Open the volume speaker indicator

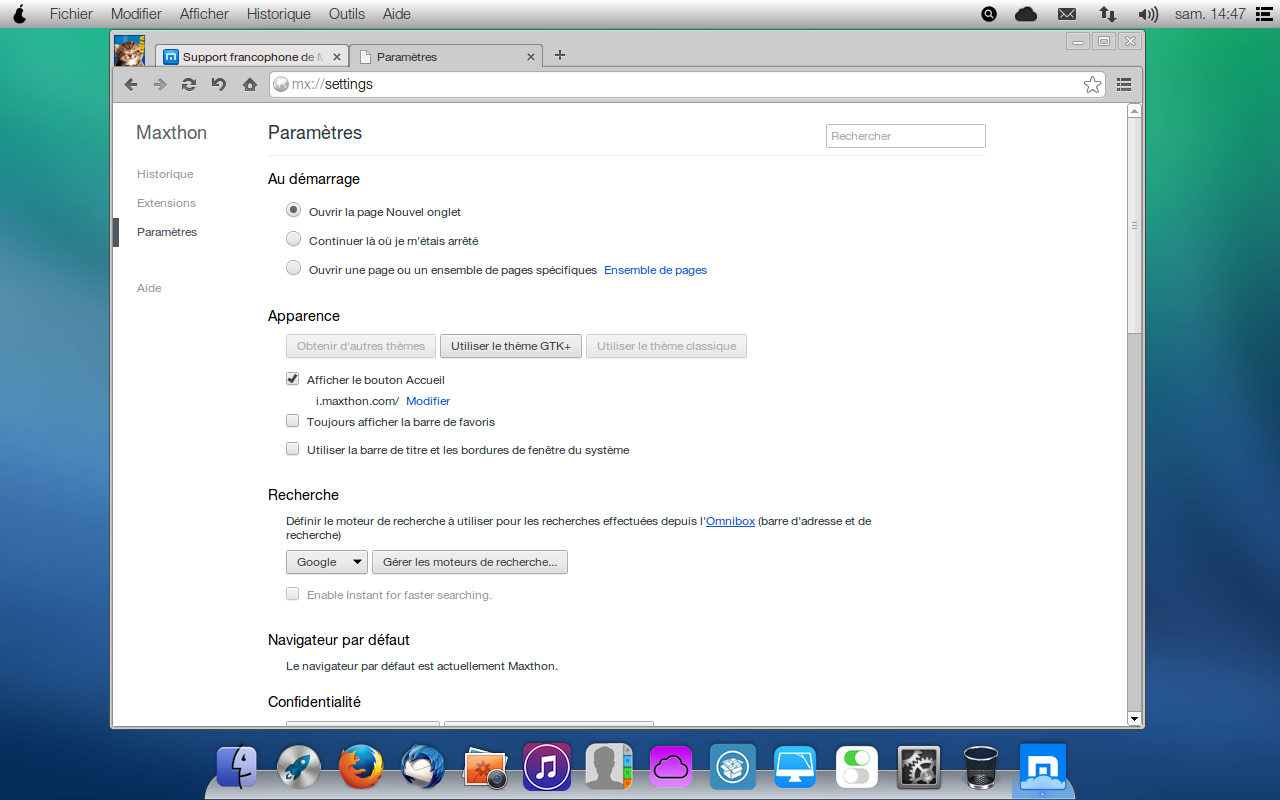pyautogui.click(x=1148, y=14)
